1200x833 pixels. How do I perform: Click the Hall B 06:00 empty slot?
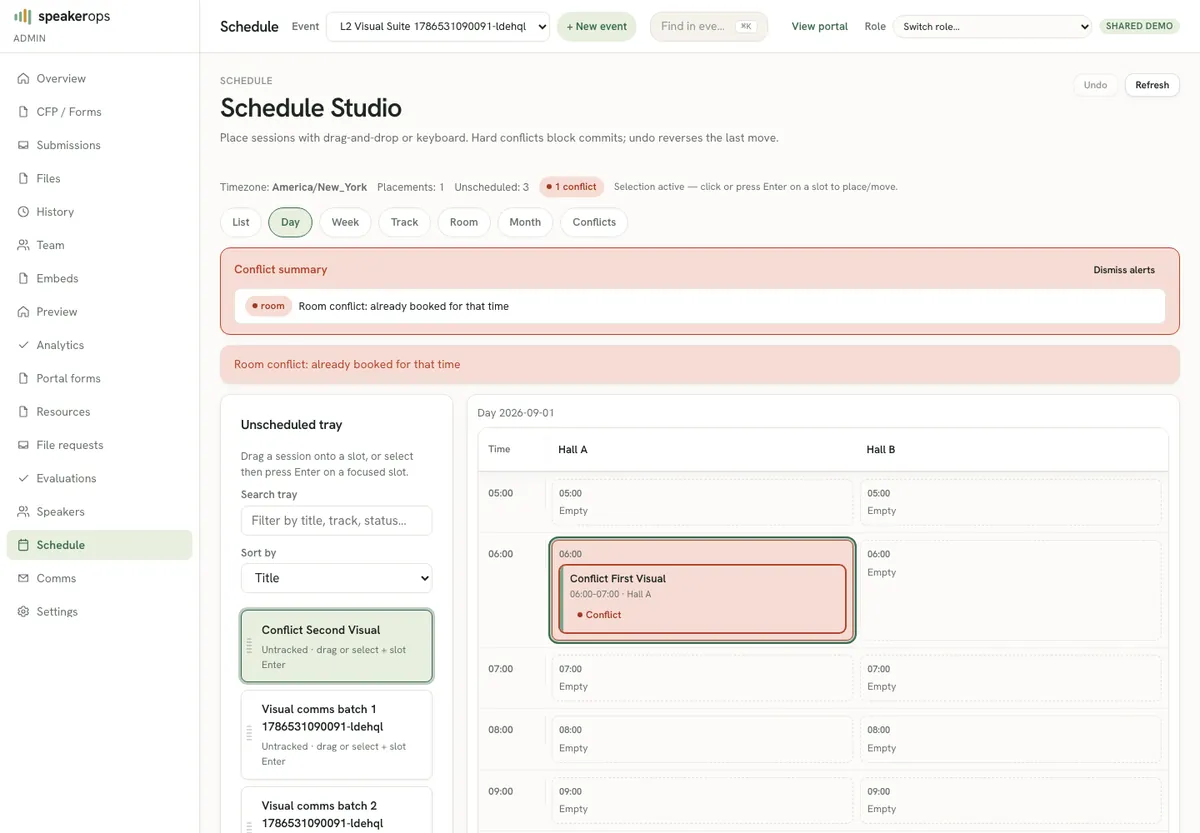[1011, 590]
